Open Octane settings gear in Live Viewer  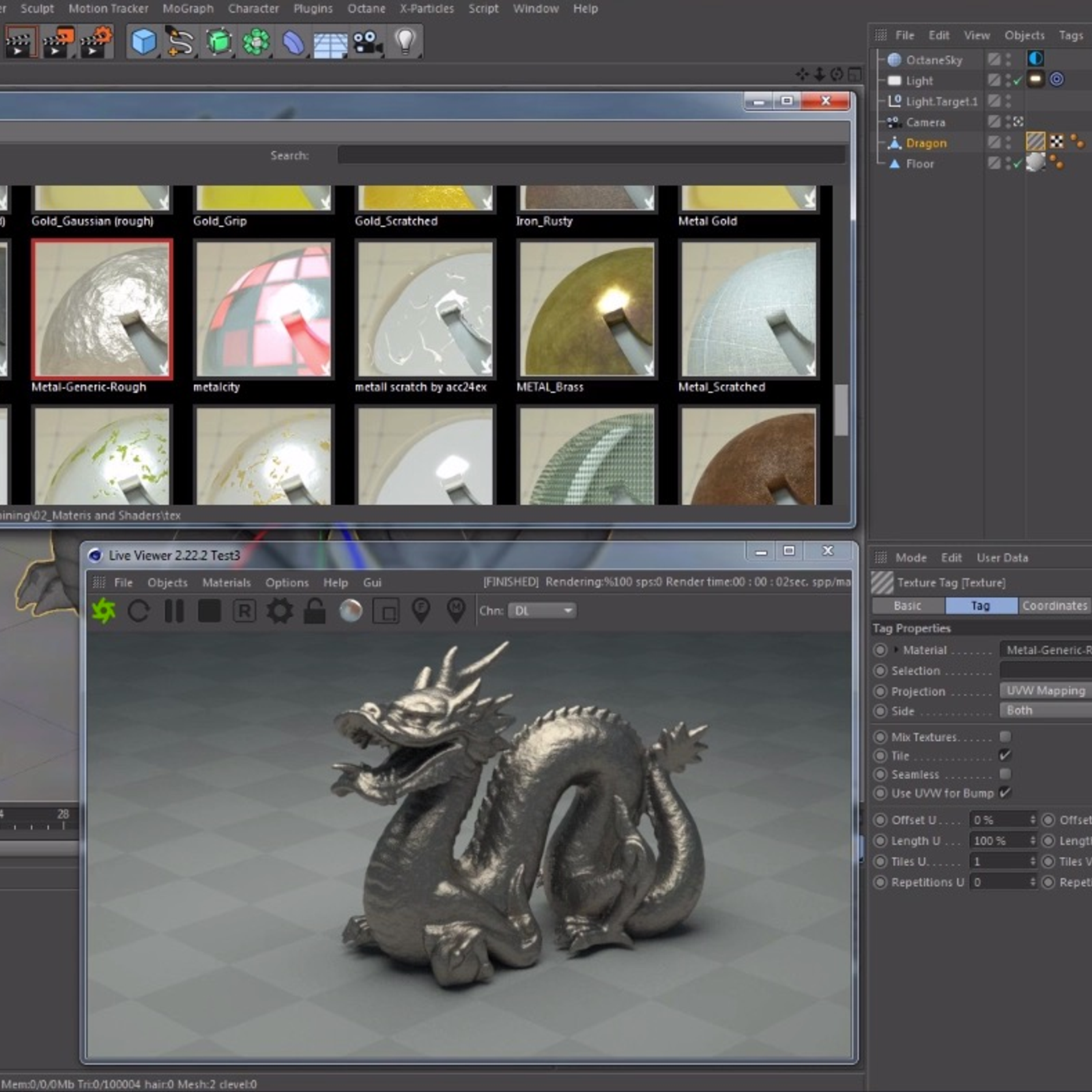279,611
